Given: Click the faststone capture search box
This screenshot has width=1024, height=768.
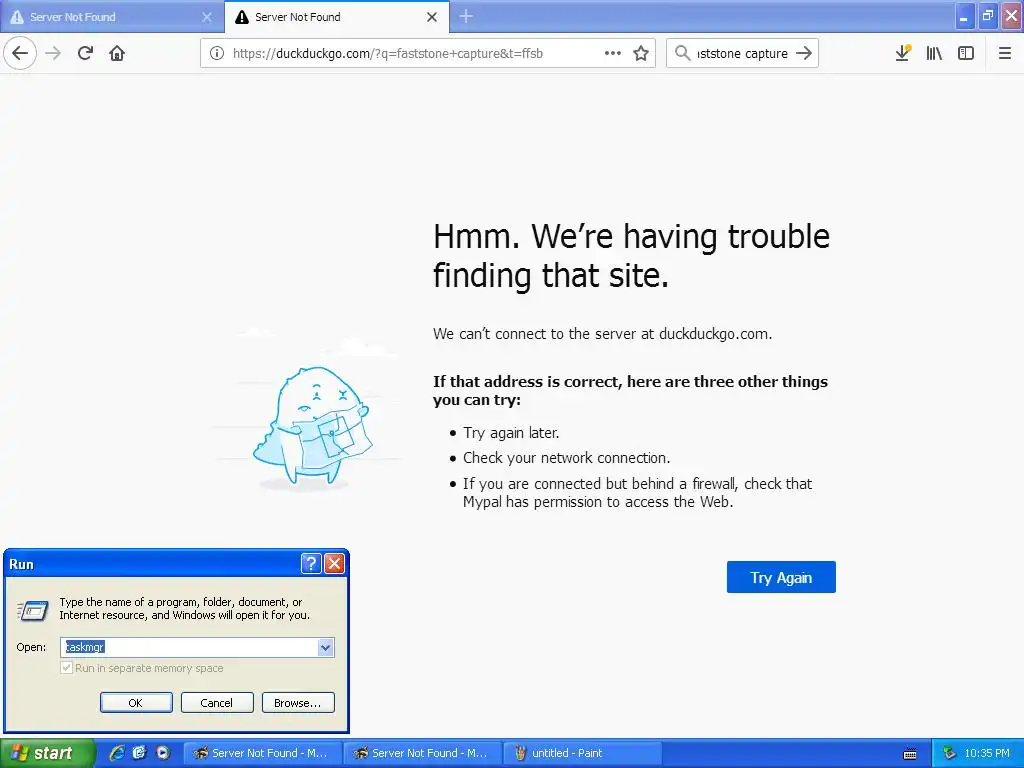Looking at the screenshot, I should tap(742, 54).
